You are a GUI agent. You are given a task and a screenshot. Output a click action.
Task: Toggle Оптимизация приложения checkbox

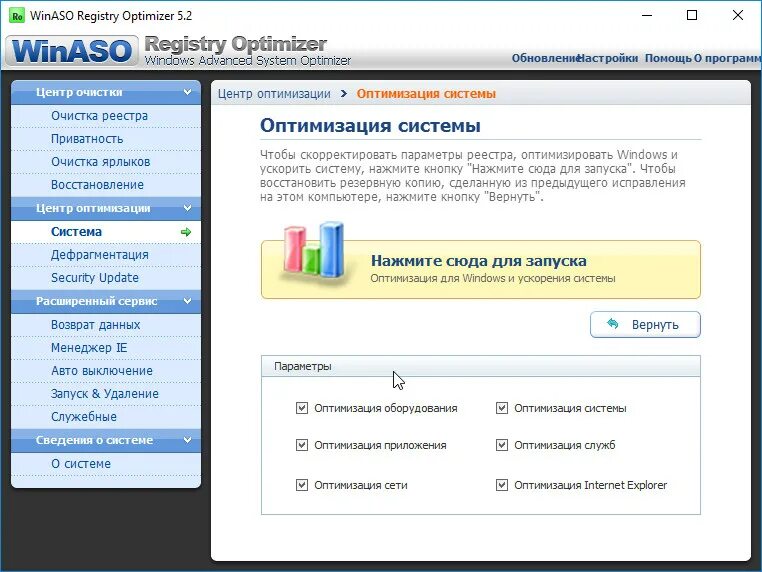click(302, 445)
